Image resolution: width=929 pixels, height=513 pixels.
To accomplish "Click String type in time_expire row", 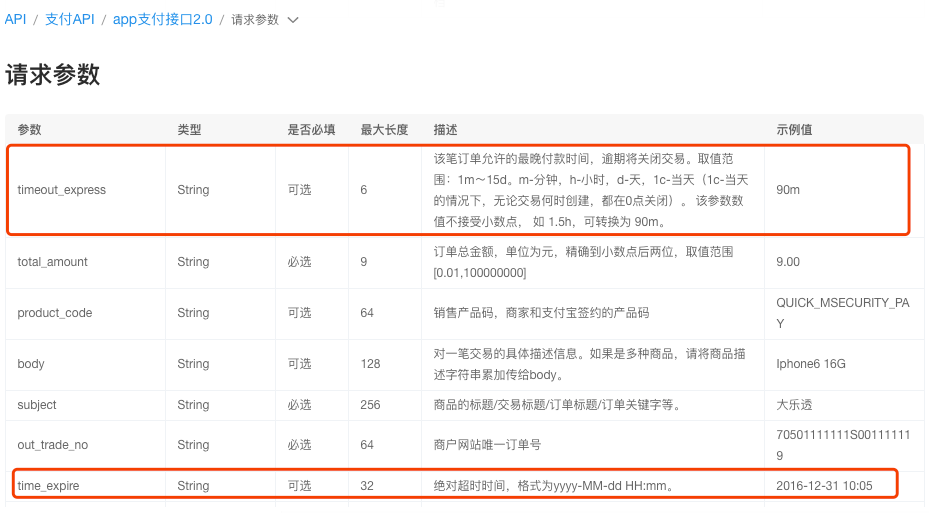I will pyautogui.click(x=193, y=486).
